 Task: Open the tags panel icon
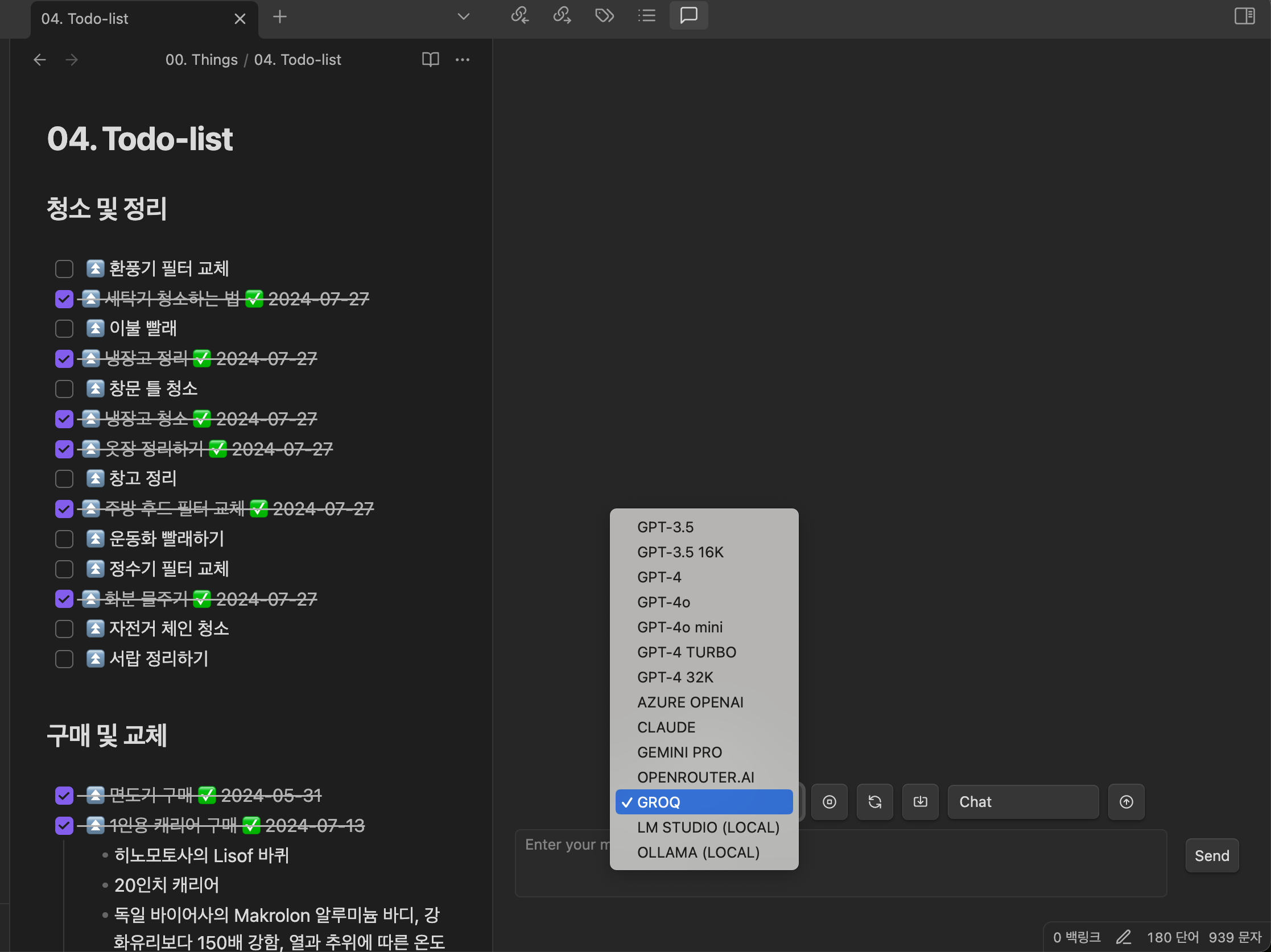pos(604,15)
